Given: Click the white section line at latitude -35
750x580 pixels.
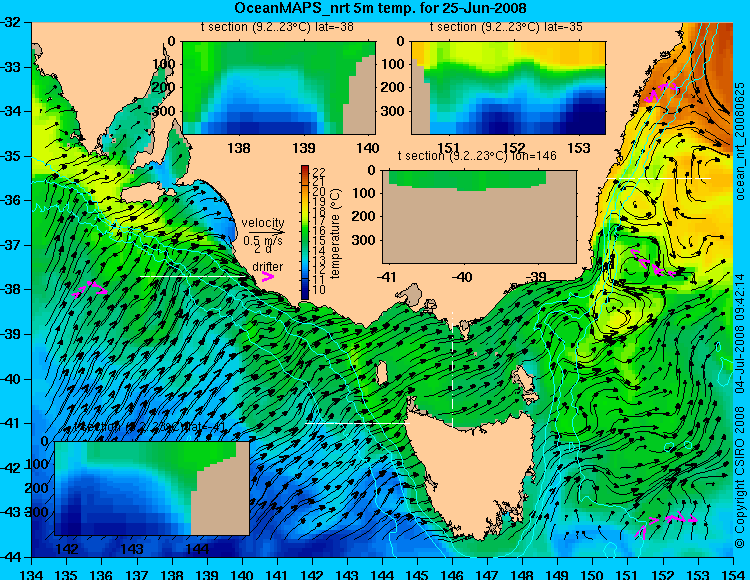Looking at the screenshot, I should 659,178.
